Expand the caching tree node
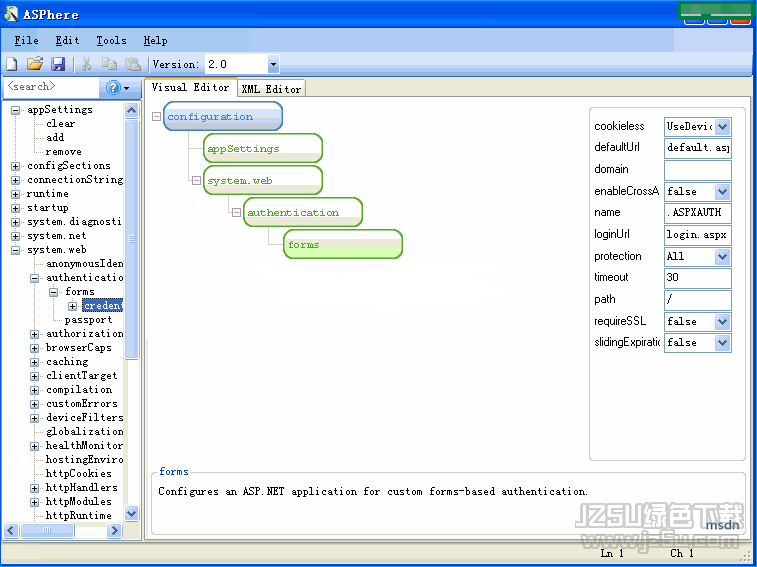The image size is (757, 567). pos(35,362)
